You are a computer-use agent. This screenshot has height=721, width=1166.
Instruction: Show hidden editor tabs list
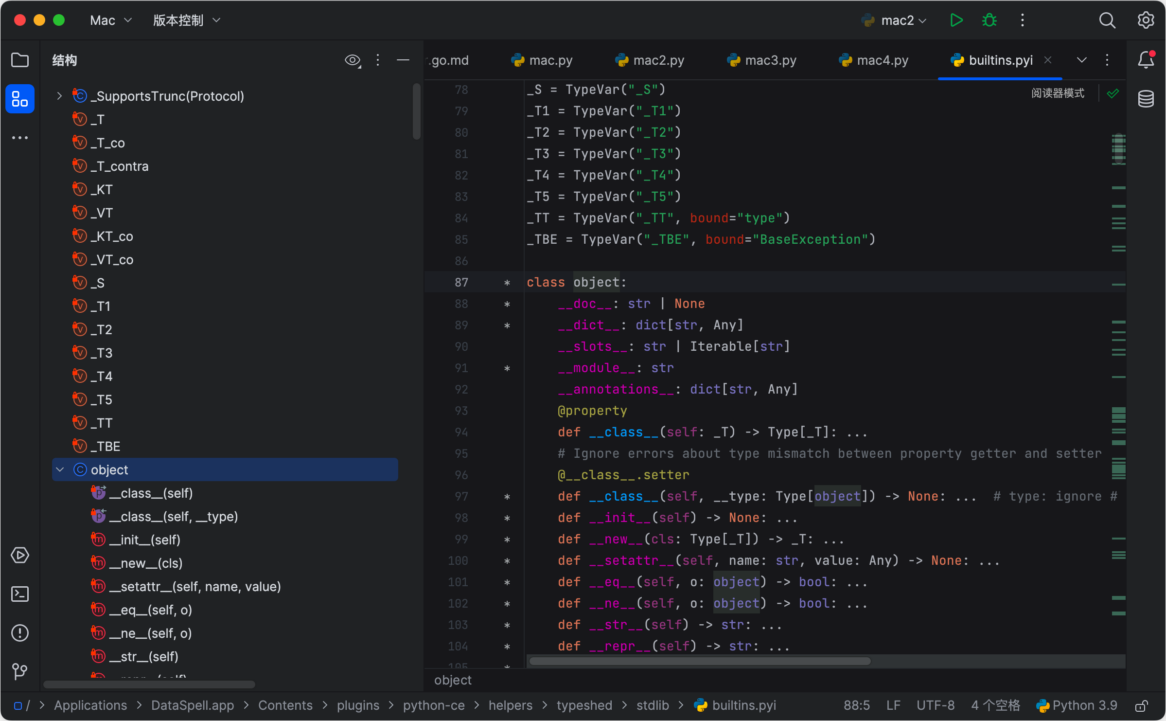pos(1081,60)
